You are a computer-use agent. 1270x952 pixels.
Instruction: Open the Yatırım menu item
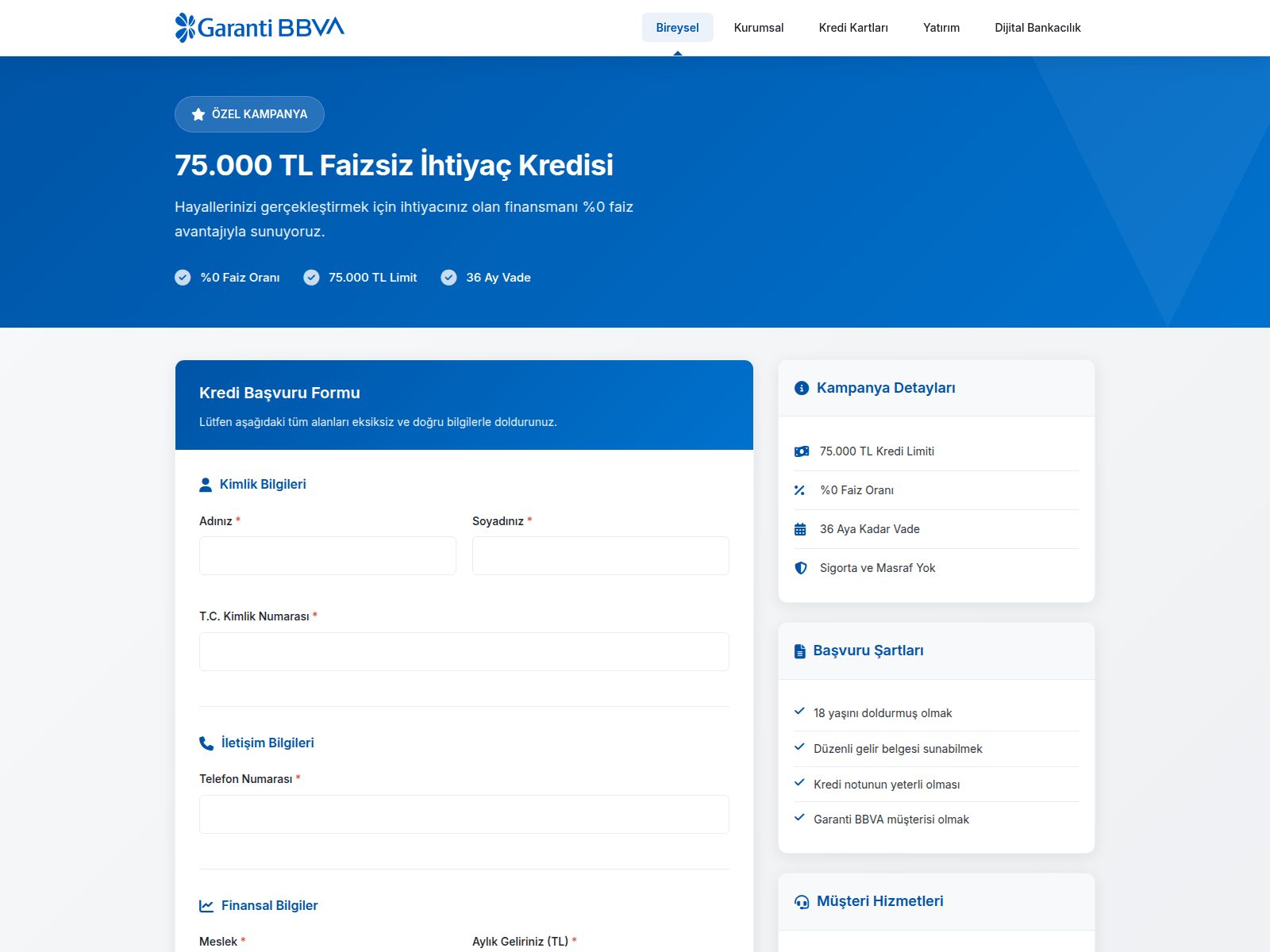[941, 28]
